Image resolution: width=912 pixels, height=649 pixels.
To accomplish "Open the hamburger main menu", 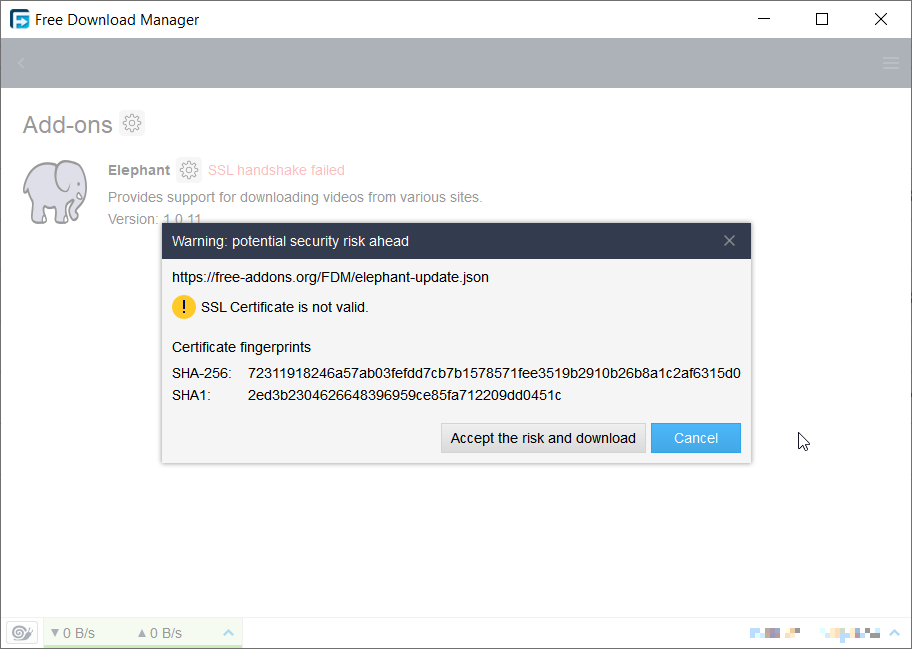I will [x=890, y=63].
